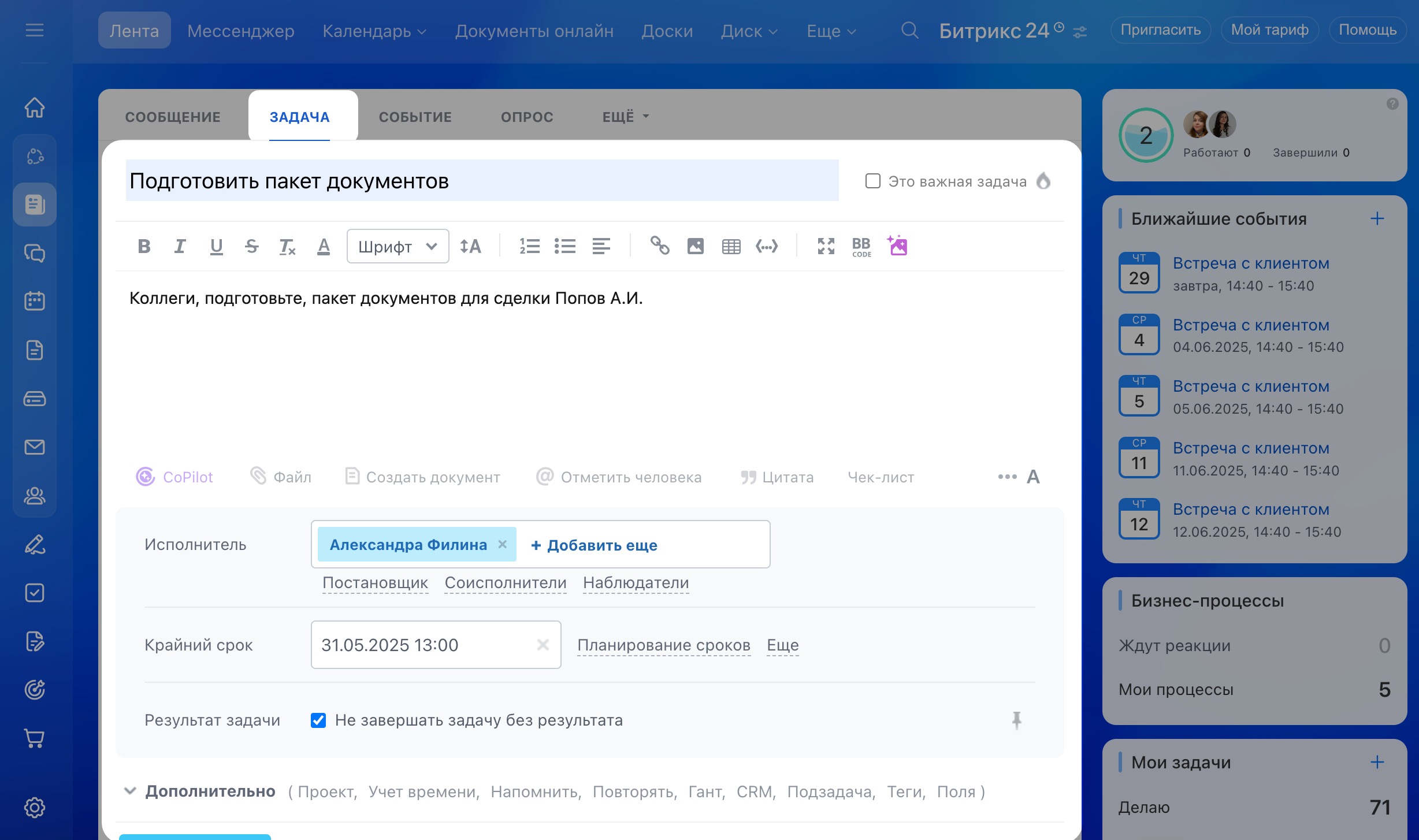The image size is (1419, 840).
Task: Open Мессенджер in top menu
Action: (241, 30)
